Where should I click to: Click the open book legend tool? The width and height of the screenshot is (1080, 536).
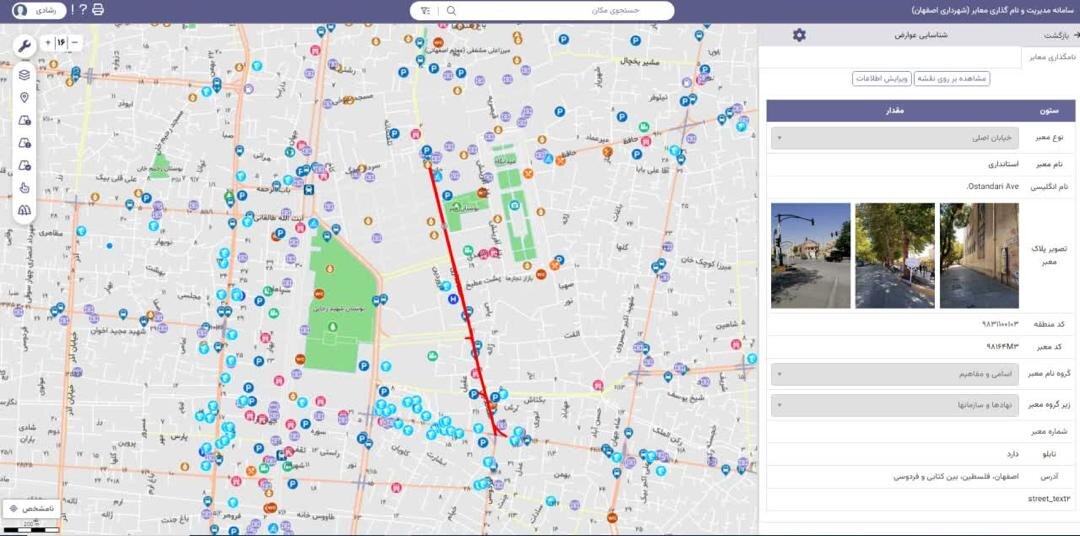pyautogui.click(x=24, y=210)
